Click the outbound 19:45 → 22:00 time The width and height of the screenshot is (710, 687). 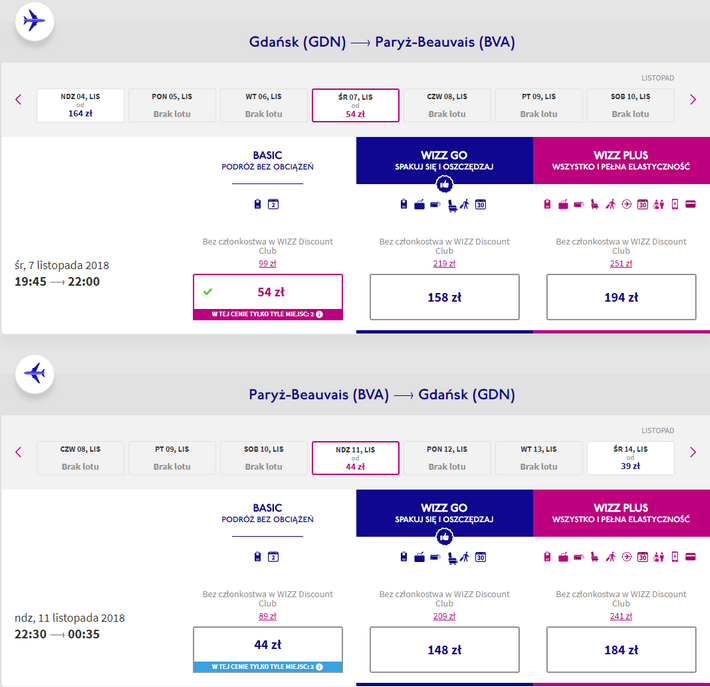tap(57, 282)
